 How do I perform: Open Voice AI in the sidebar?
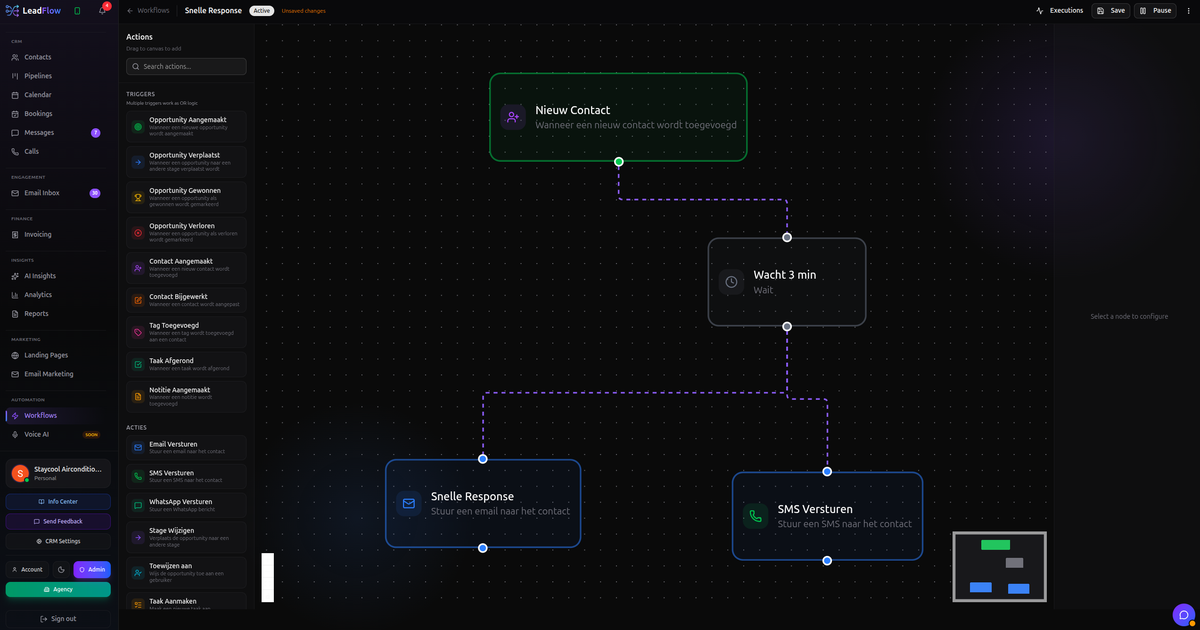(36, 434)
